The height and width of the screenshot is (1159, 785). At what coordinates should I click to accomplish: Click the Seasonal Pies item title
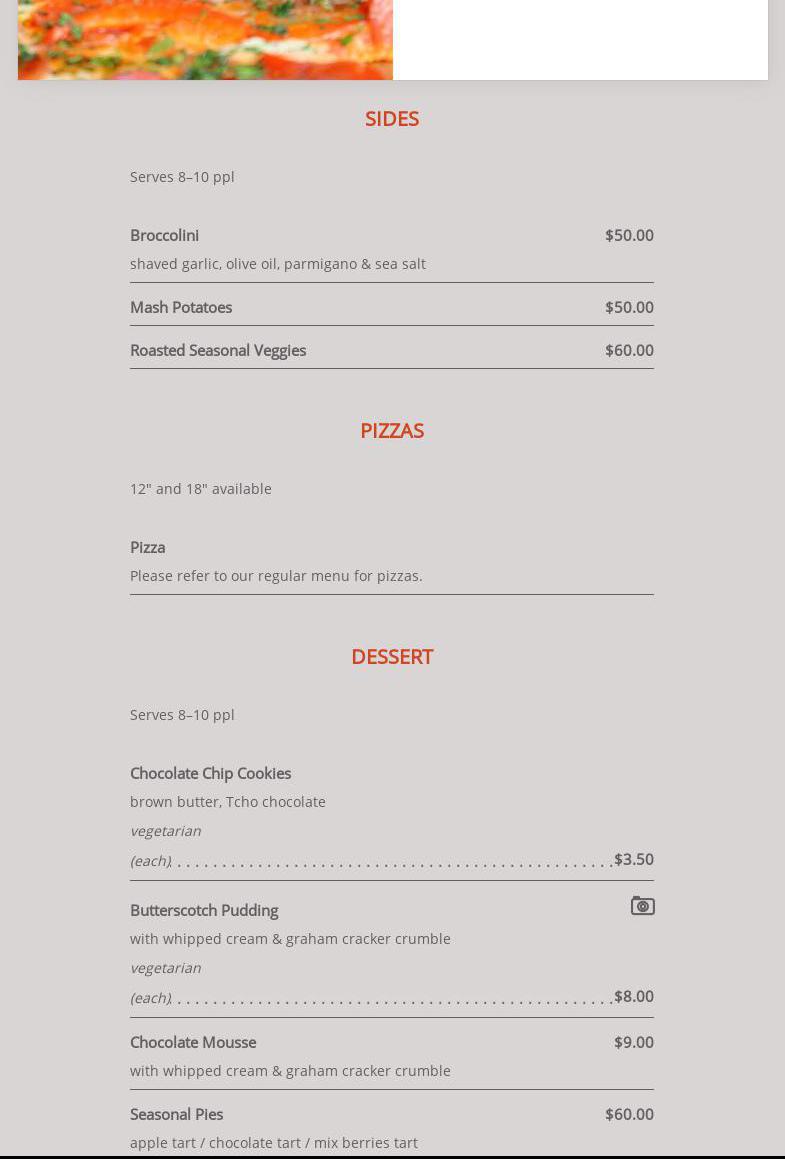[x=177, y=1115]
